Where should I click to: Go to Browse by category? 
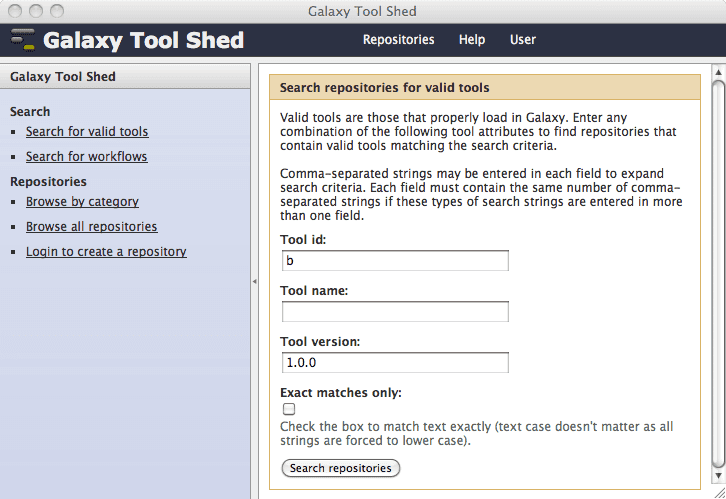pyautogui.click(x=82, y=202)
